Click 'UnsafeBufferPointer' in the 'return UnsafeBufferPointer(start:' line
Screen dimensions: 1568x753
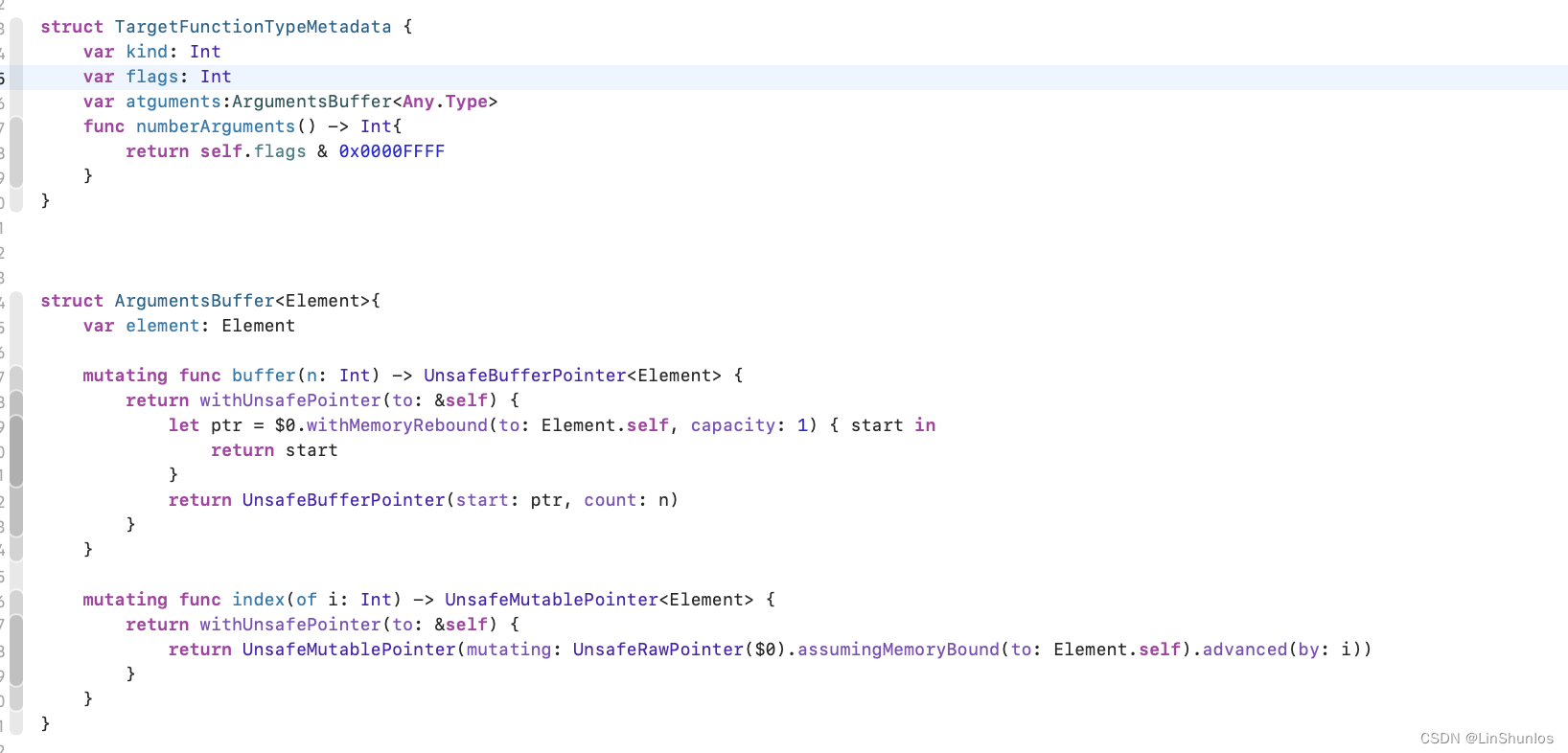tap(344, 500)
